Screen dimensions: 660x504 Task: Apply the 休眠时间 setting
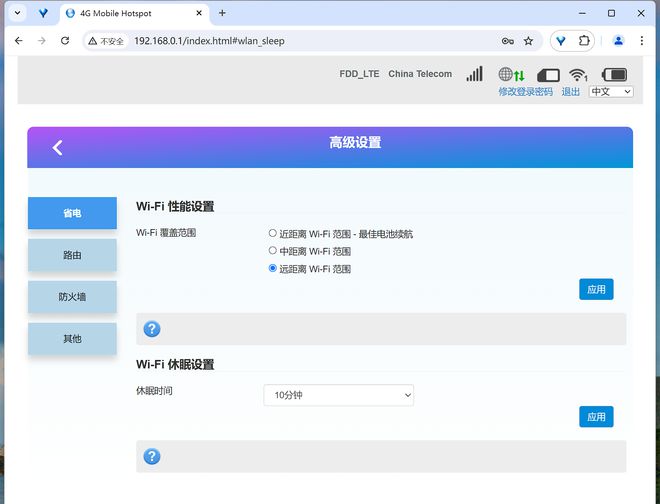pyautogui.click(x=596, y=417)
